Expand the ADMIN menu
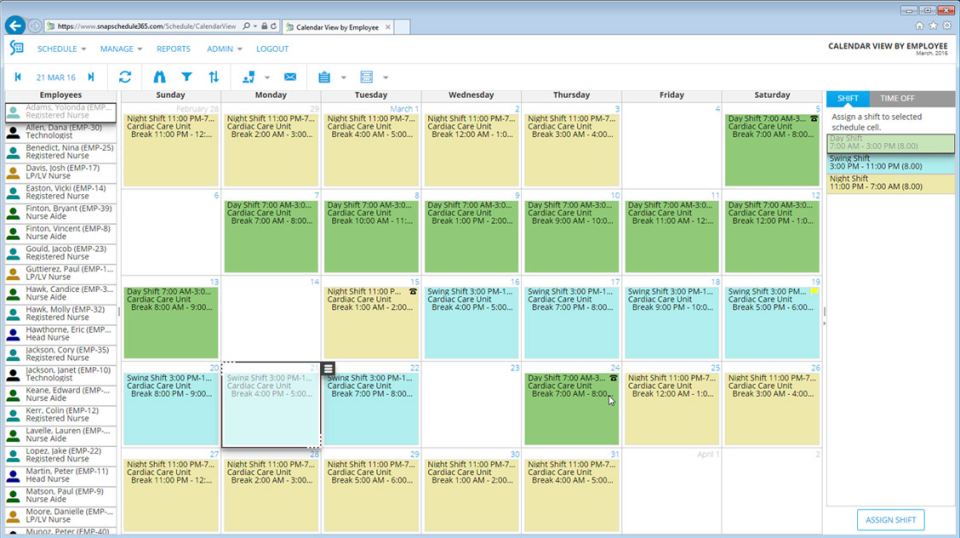Viewport: 960px width, 538px height. 224,49
